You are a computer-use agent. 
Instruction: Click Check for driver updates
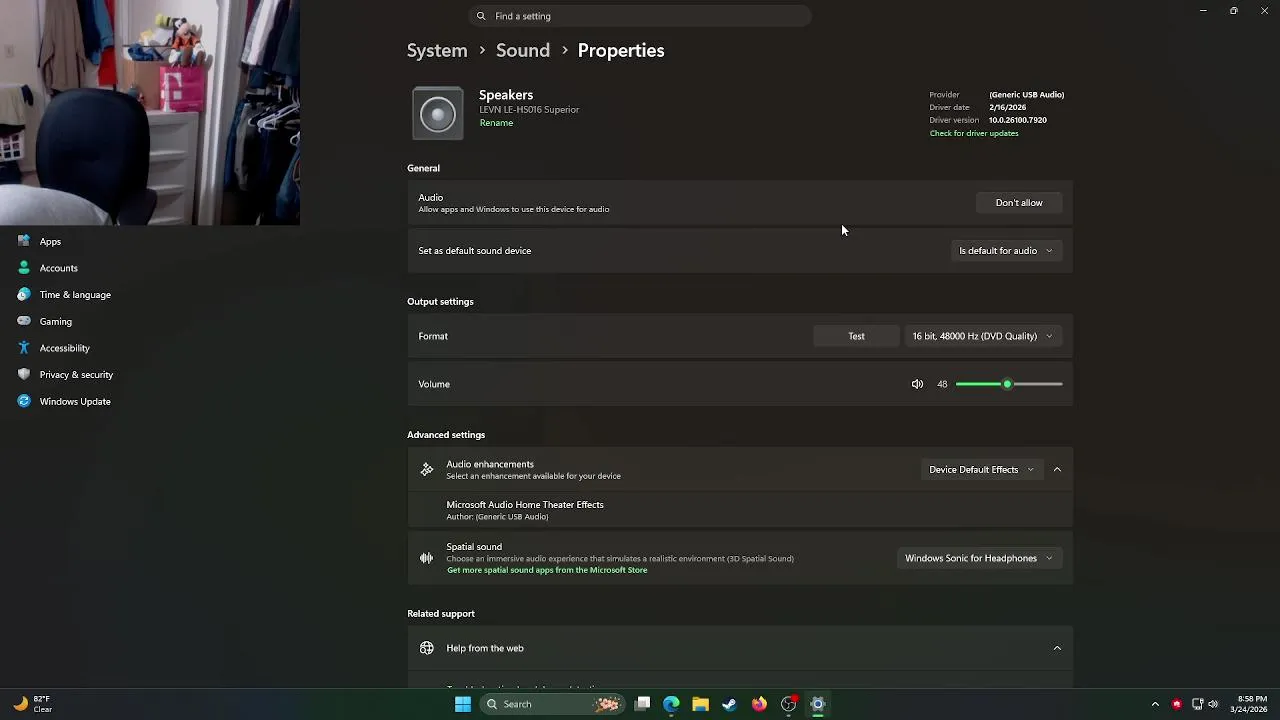pyautogui.click(x=974, y=133)
